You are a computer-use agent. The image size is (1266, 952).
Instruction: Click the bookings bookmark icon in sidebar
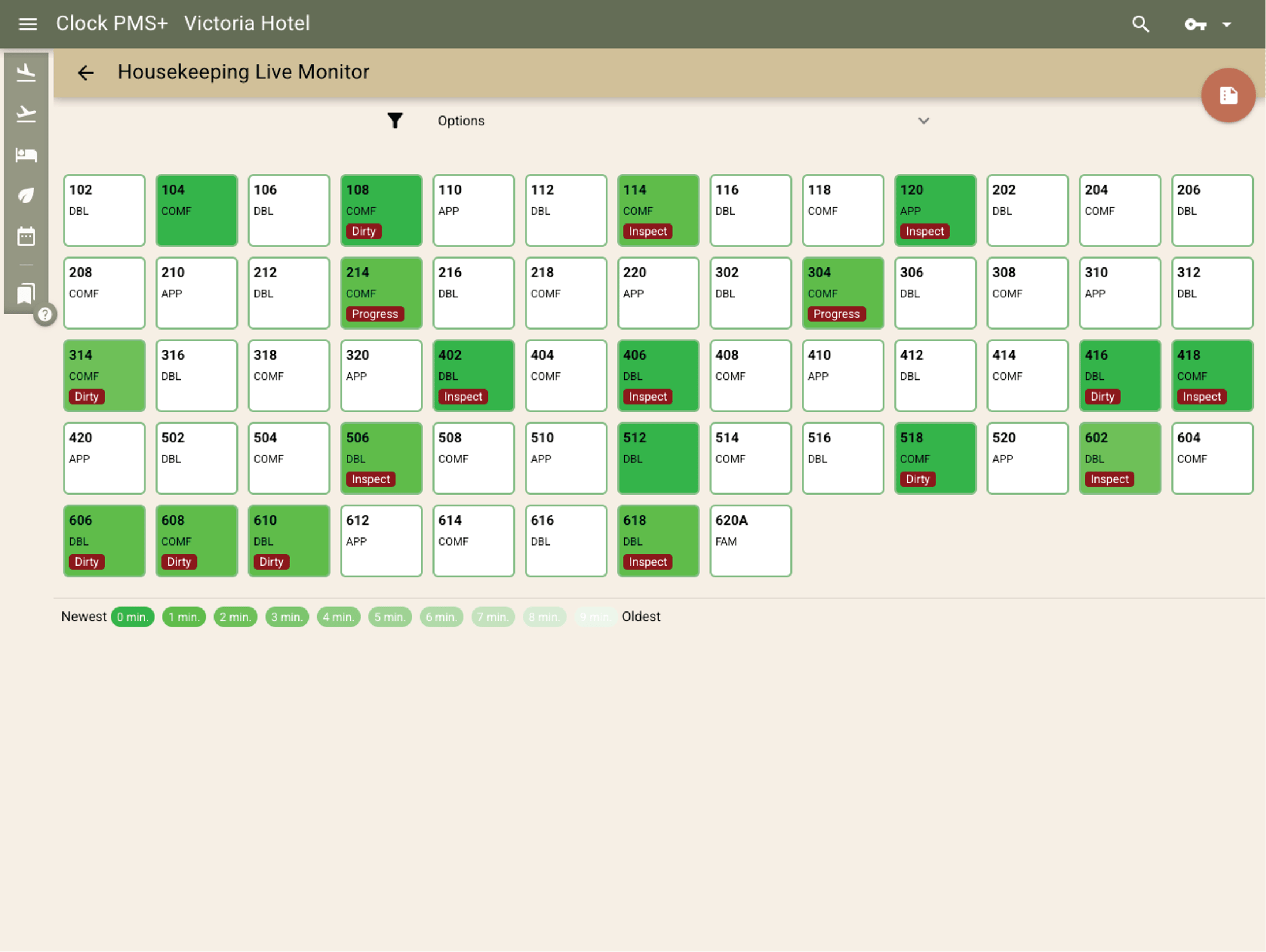pos(25,292)
